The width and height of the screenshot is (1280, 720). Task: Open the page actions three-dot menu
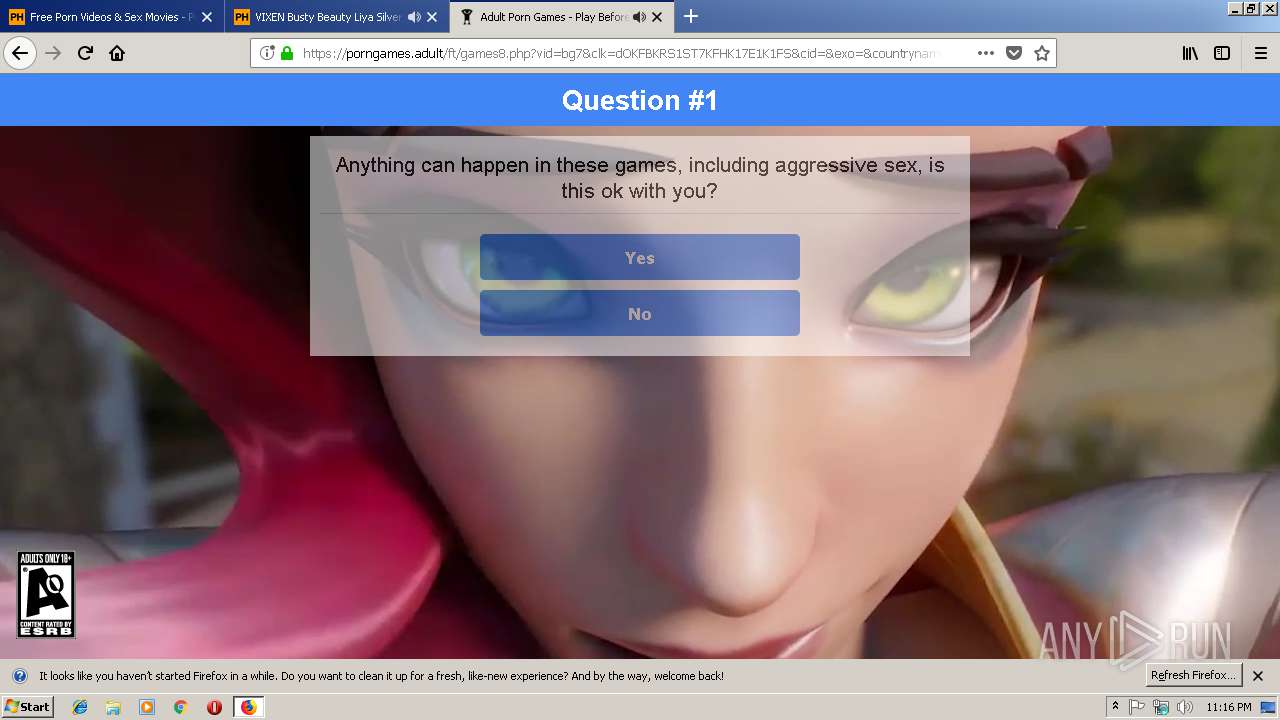tap(986, 53)
